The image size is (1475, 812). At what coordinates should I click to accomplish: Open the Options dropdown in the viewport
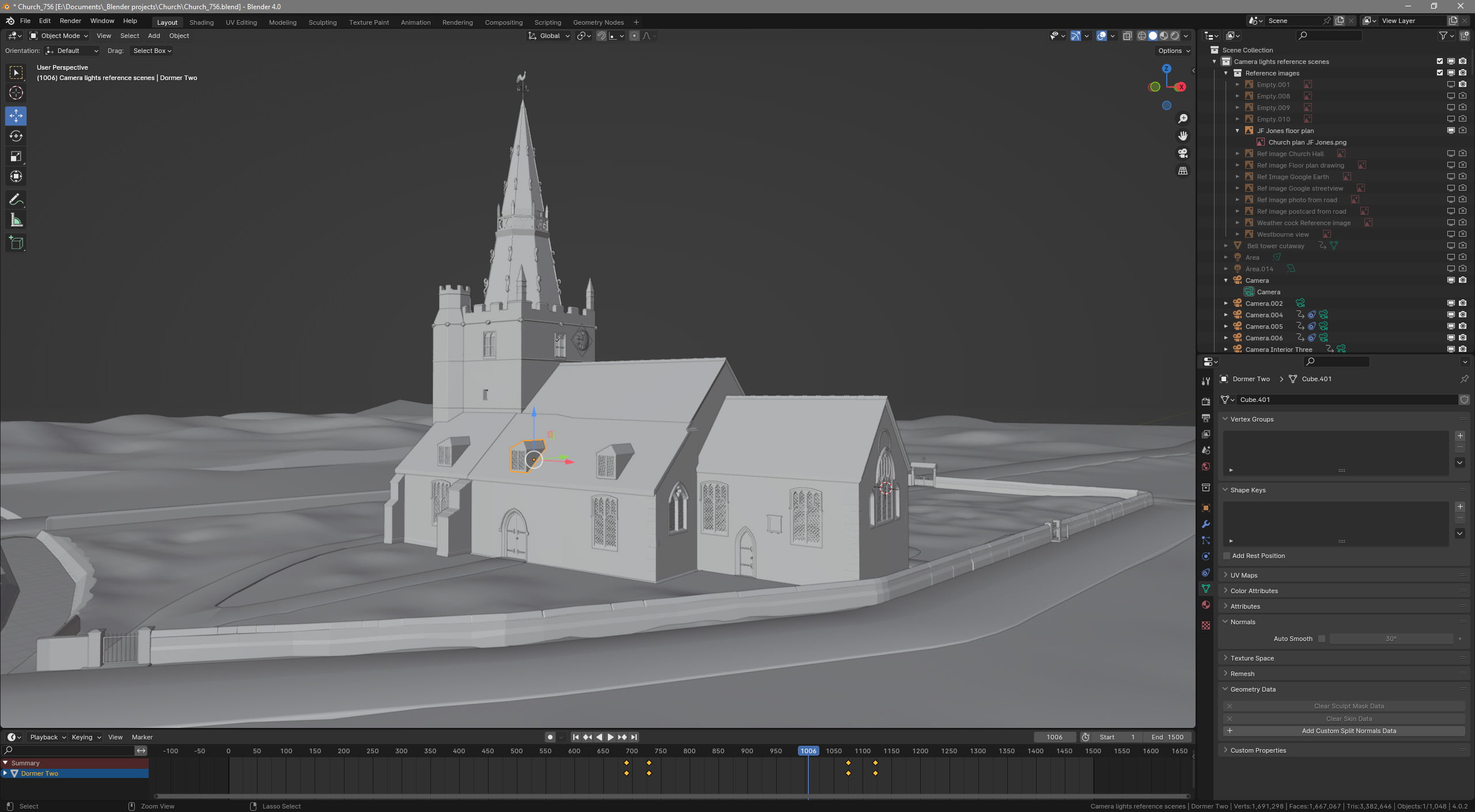1174,51
